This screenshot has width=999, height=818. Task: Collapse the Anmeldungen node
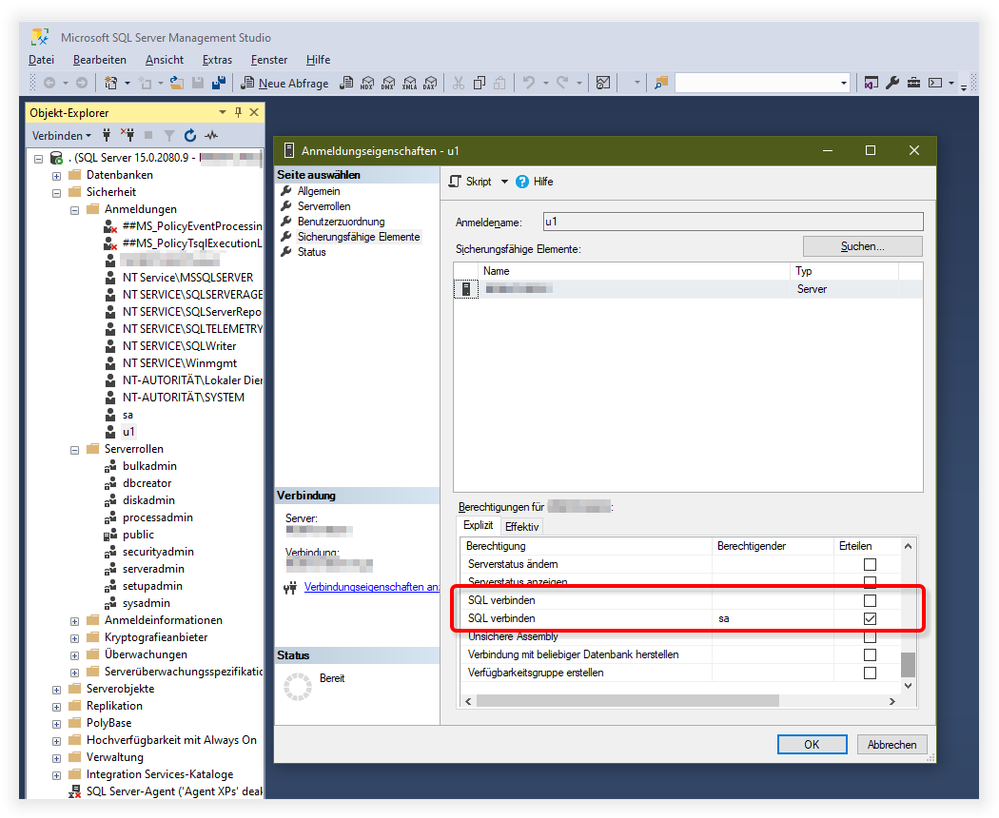(x=75, y=210)
